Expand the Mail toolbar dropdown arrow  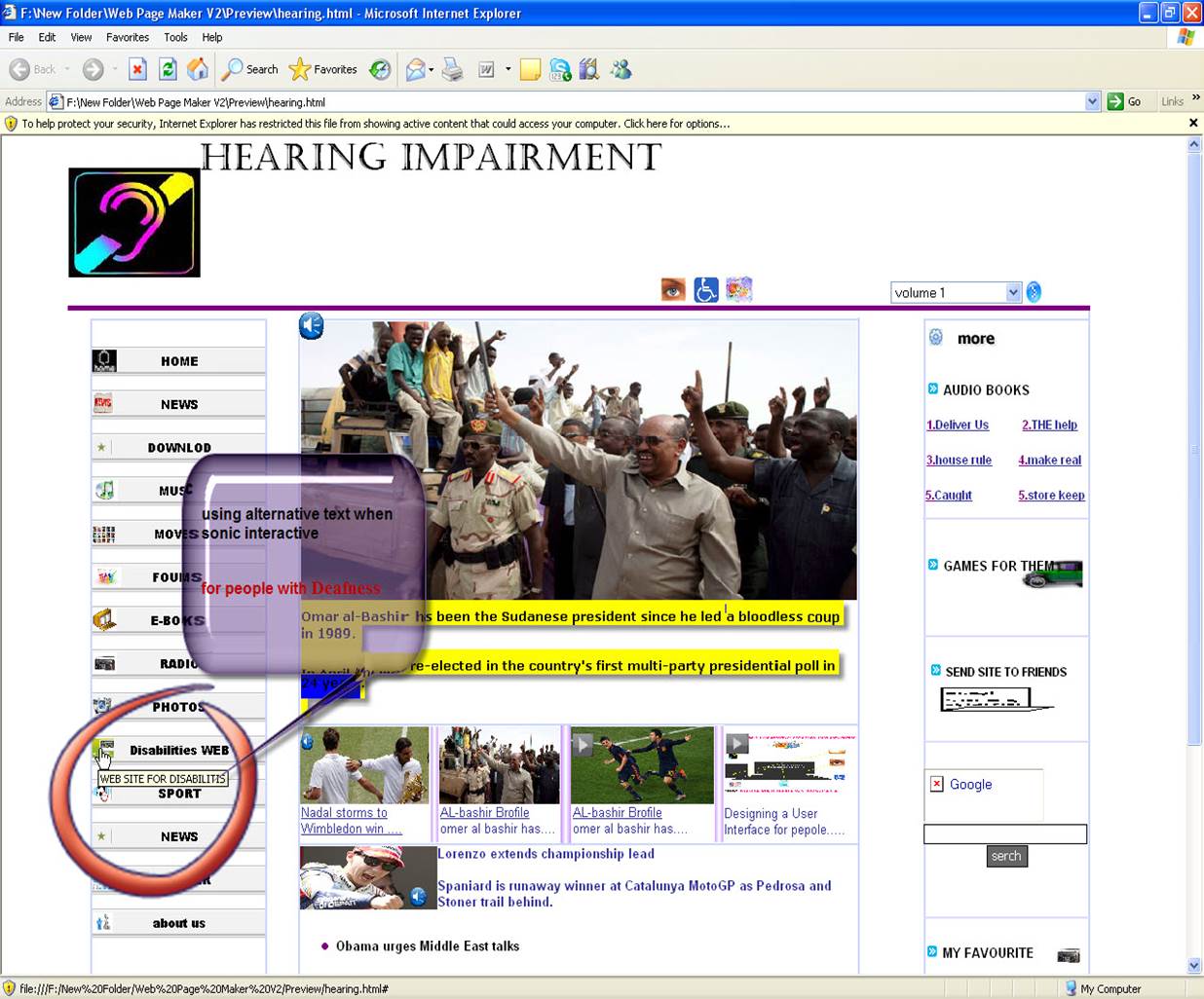pyautogui.click(x=432, y=69)
